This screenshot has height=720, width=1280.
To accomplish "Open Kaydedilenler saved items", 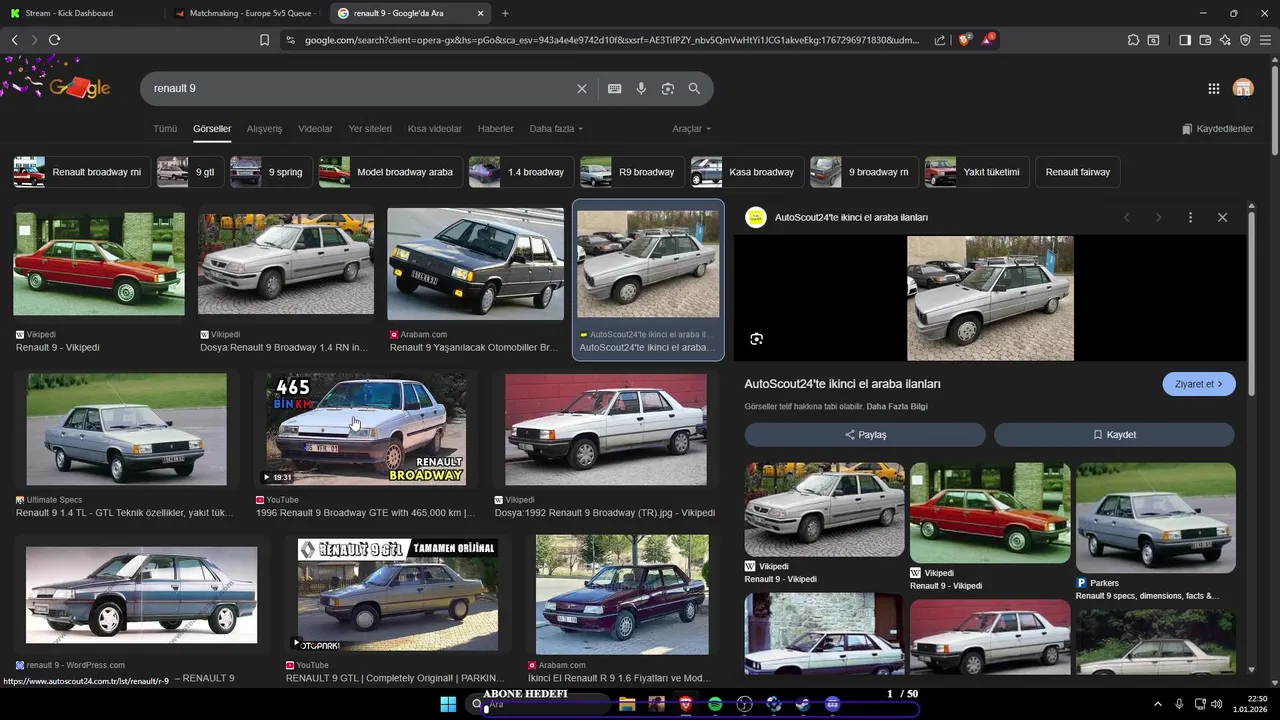I will tap(1217, 129).
